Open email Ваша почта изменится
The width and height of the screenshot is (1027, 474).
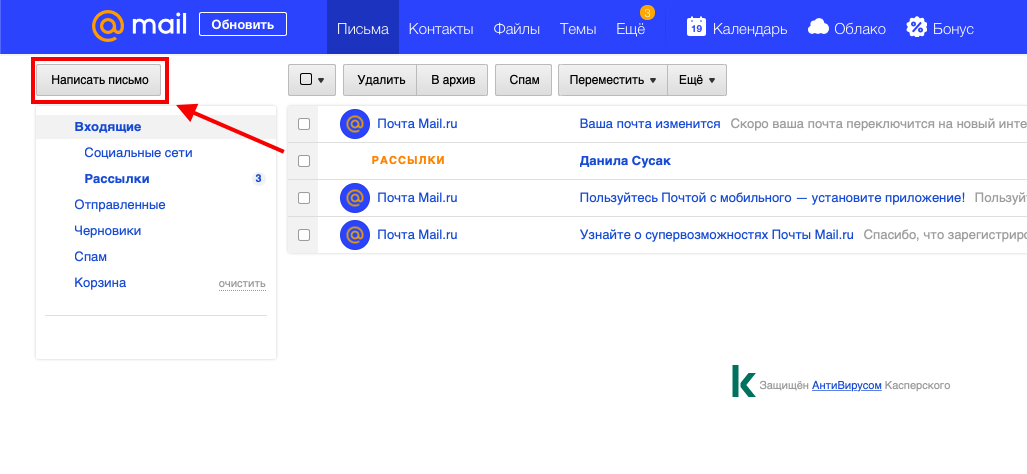pyautogui.click(x=650, y=124)
